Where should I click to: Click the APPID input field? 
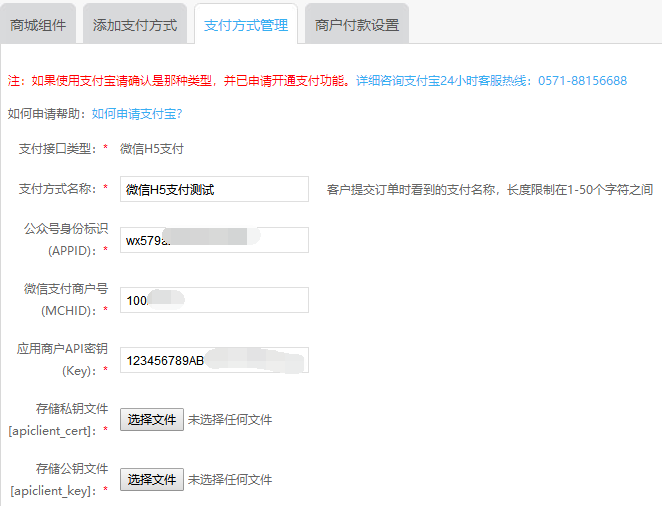tap(214, 240)
